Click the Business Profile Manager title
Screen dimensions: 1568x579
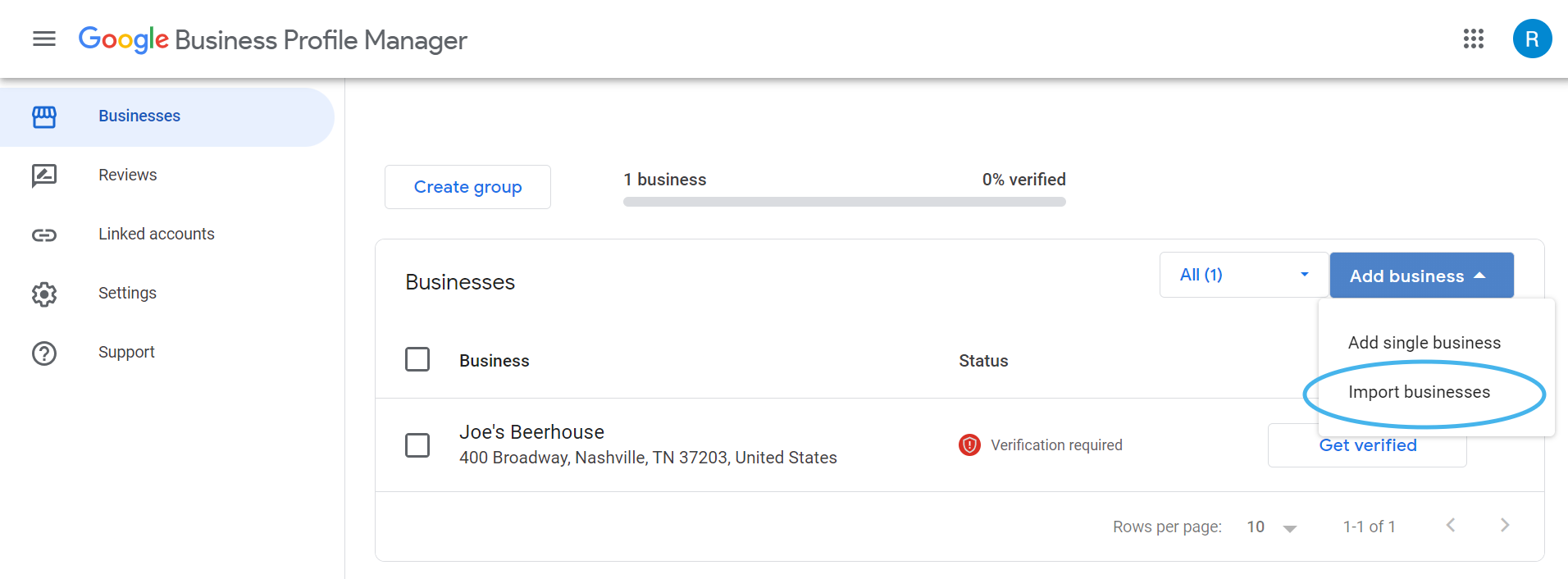pos(321,39)
